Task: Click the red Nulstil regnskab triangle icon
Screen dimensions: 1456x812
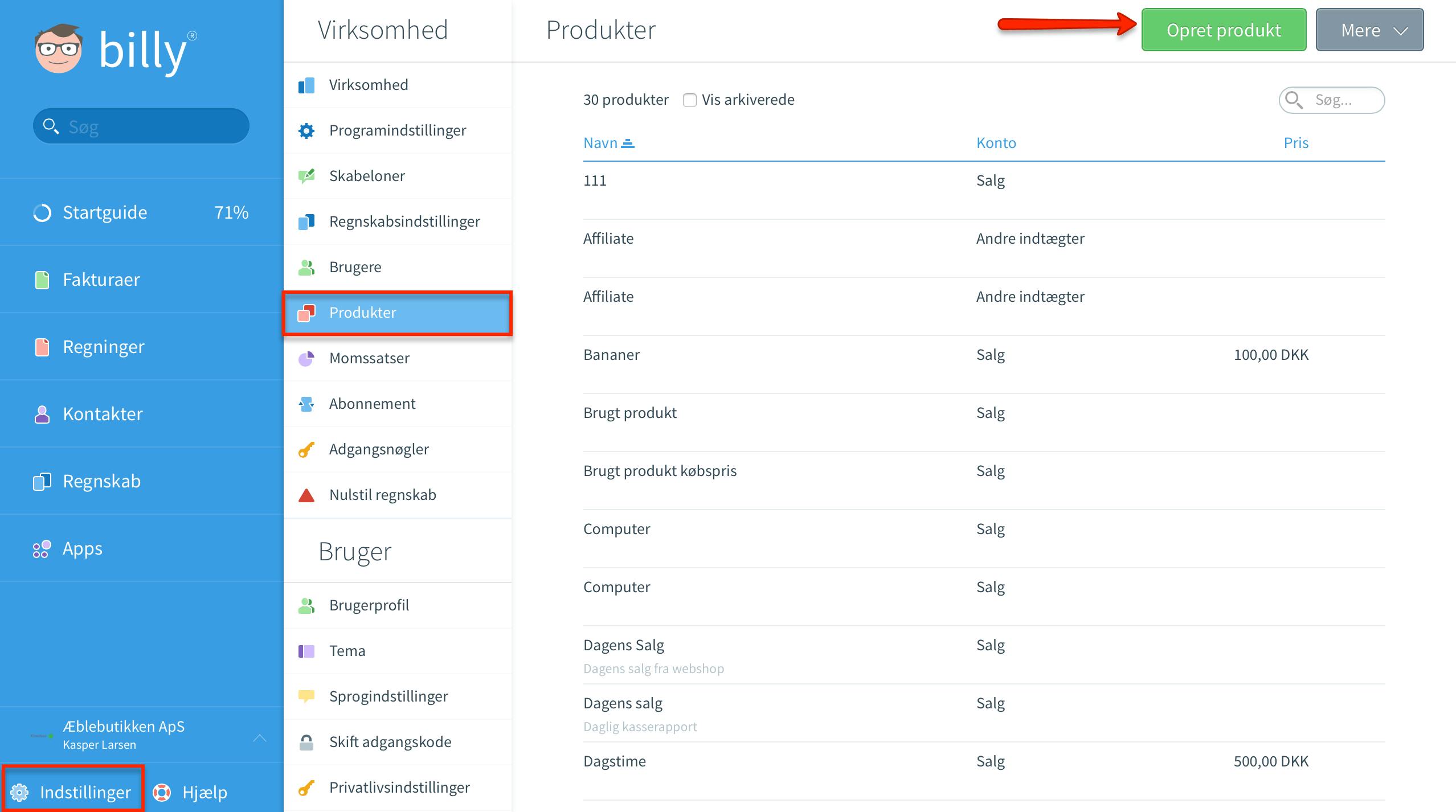Action: pos(306,495)
